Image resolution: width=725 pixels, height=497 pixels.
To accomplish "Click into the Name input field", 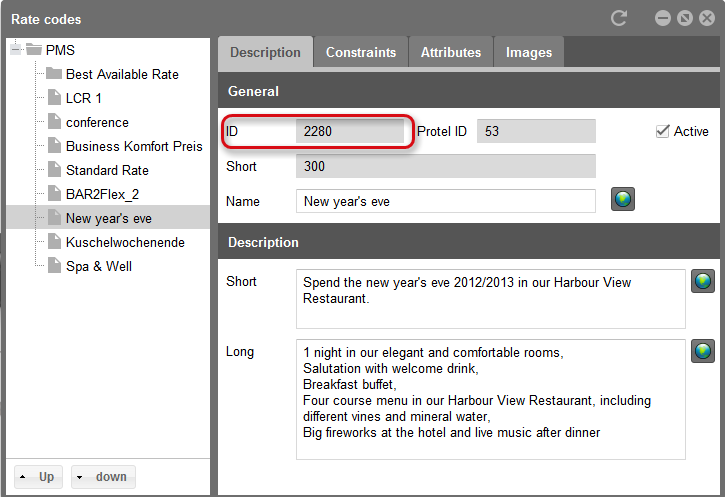I will 445,201.
